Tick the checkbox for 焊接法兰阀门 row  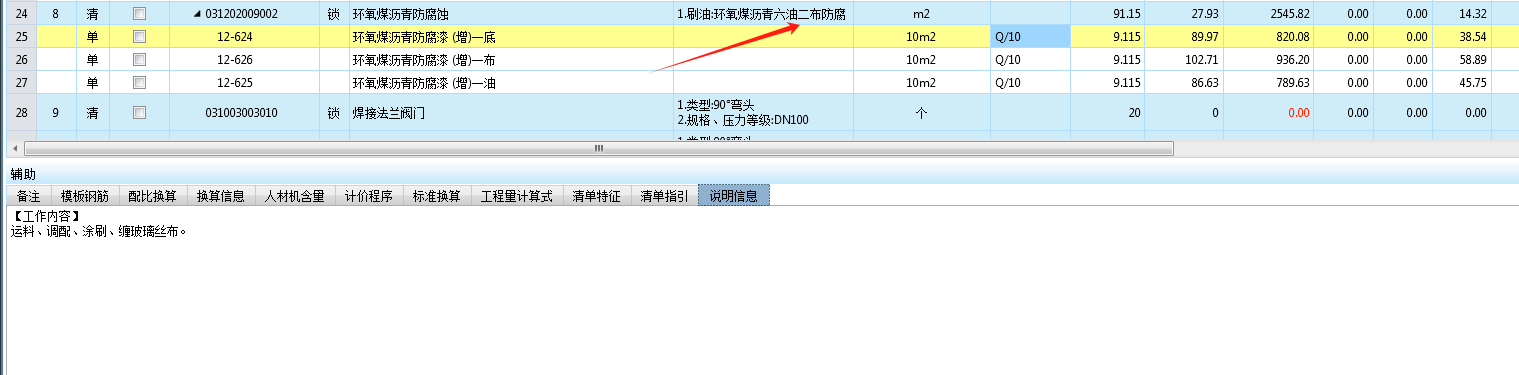pyautogui.click(x=139, y=112)
